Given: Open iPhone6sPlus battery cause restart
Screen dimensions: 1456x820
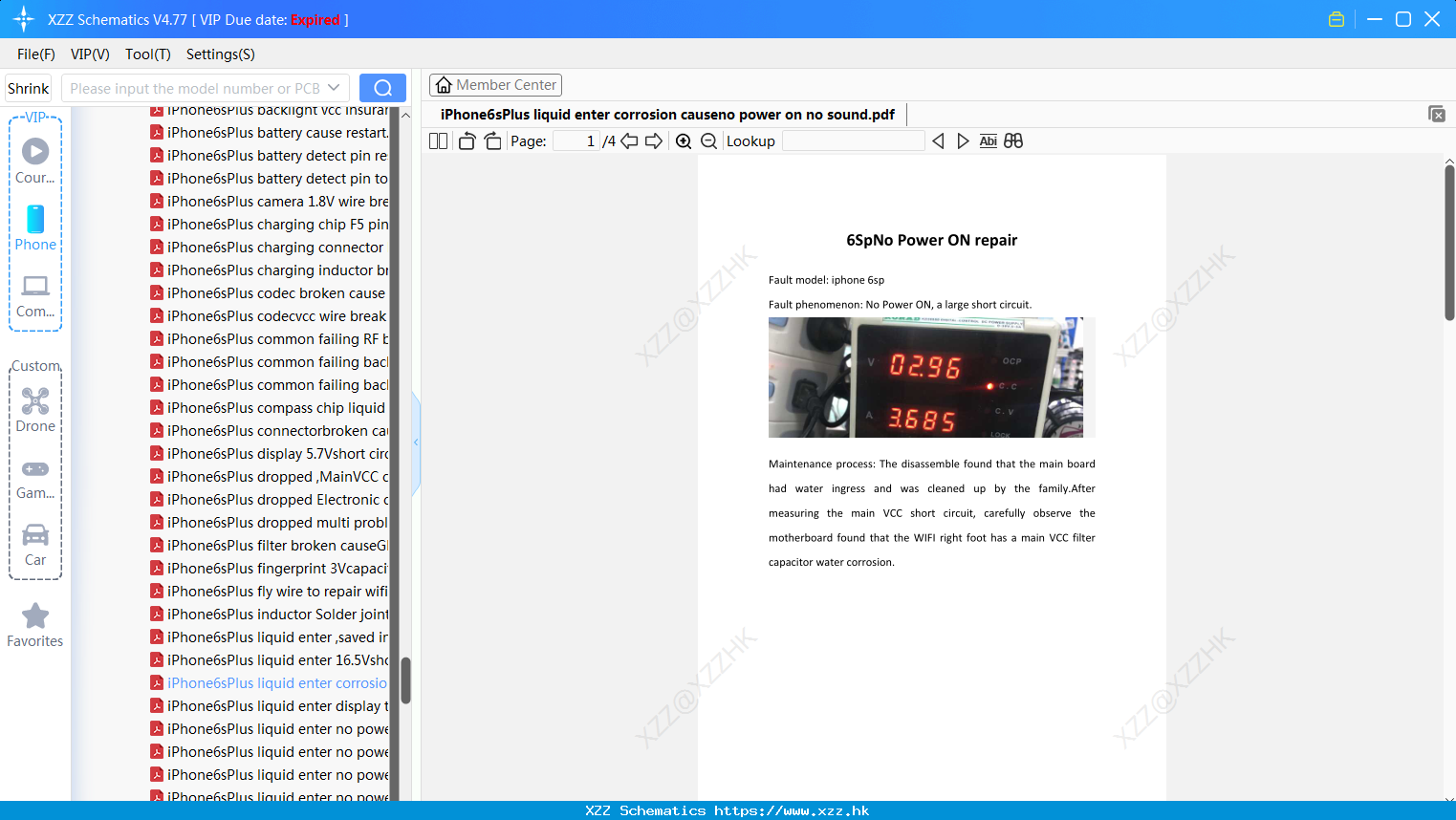Looking at the screenshot, I should (269, 133).
